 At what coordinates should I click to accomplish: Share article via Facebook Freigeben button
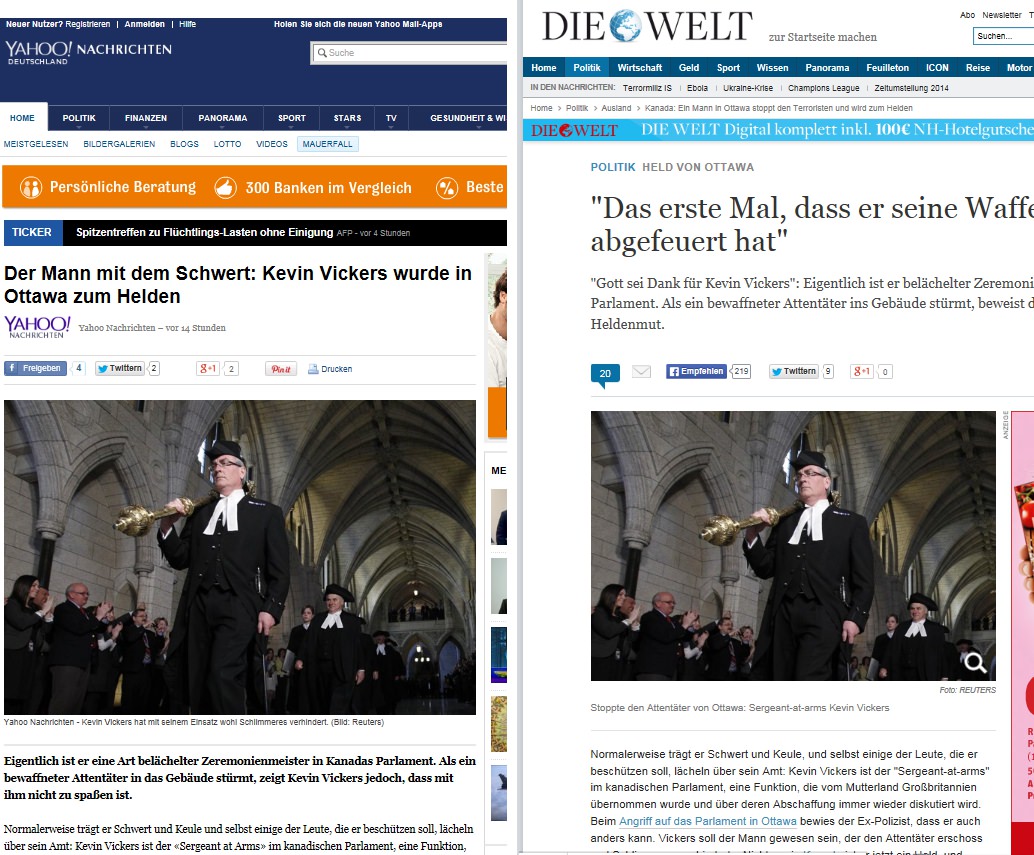[36, 369]
